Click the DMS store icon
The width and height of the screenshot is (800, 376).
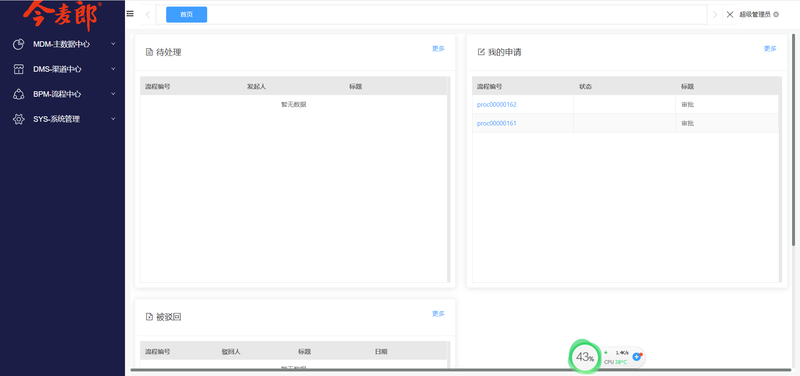(18, 69)
